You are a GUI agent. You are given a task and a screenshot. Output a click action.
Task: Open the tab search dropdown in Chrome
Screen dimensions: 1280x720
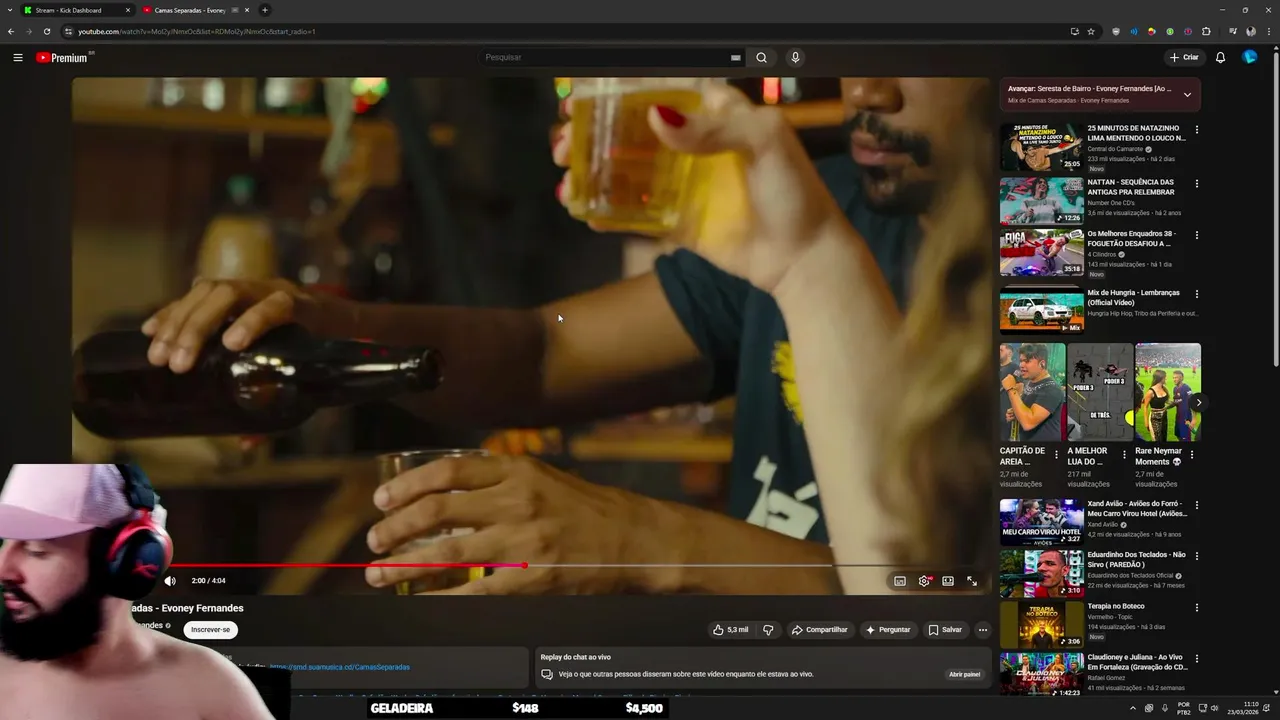coord(9,10)
